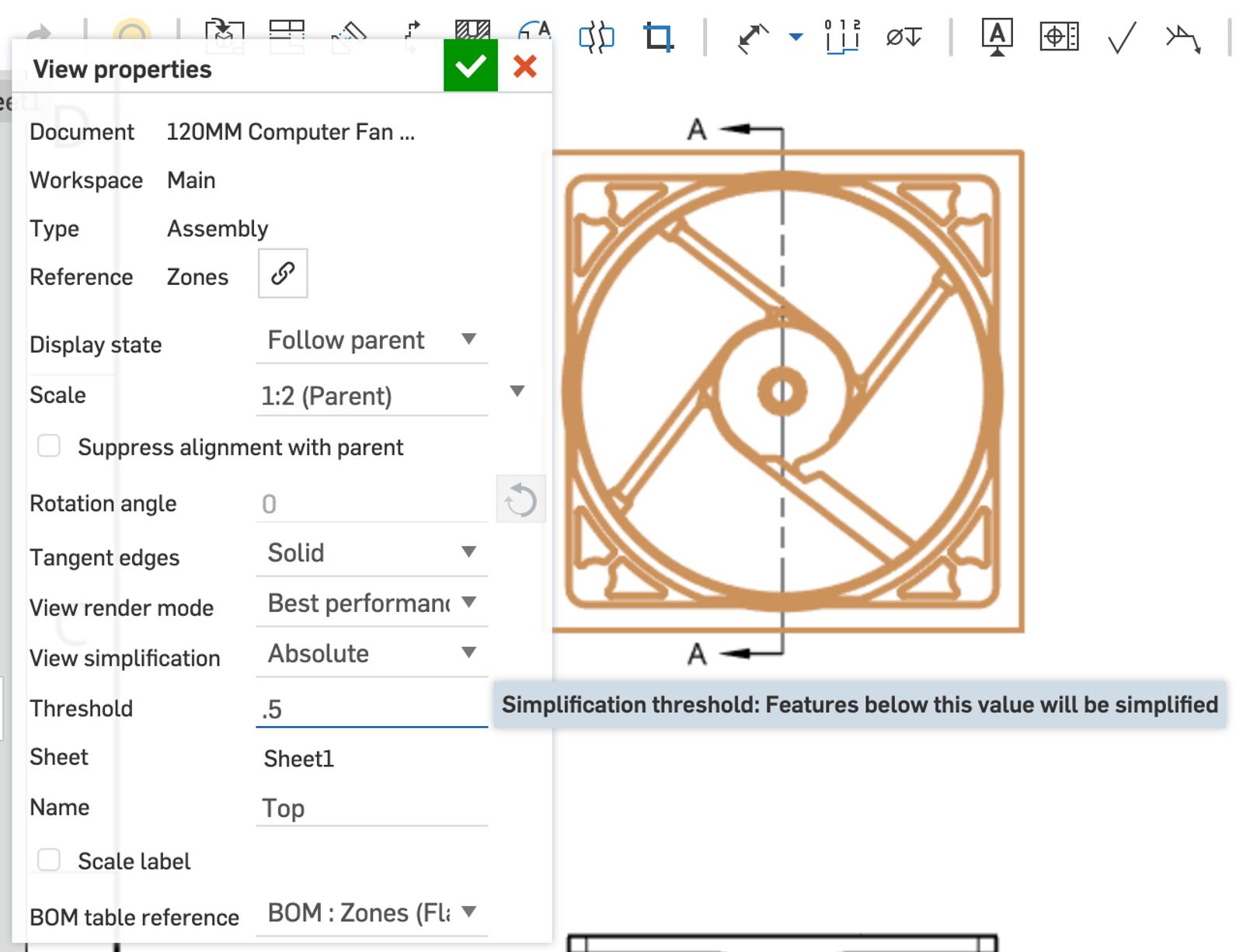Insert ordinate dimensions
The height and width of the screenshot is (952, 1243).
(x=844, y=35)
